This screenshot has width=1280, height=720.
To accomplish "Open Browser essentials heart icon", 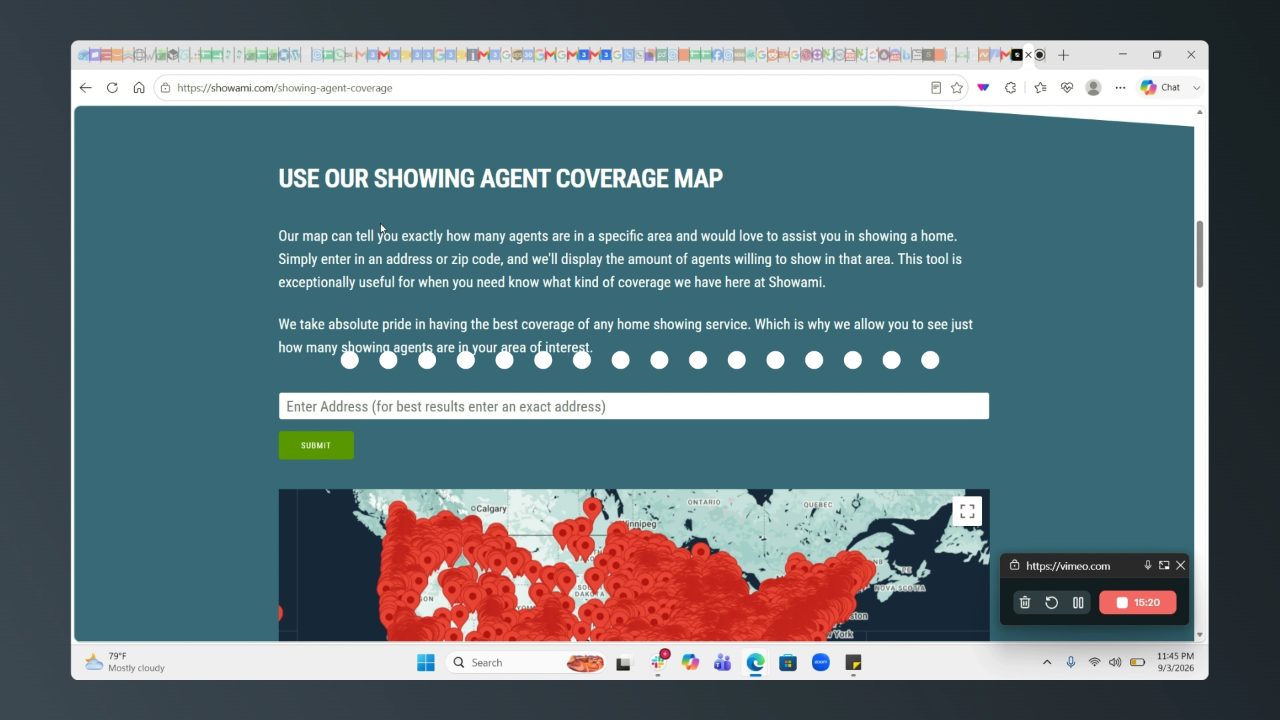I will [1067, 88].
